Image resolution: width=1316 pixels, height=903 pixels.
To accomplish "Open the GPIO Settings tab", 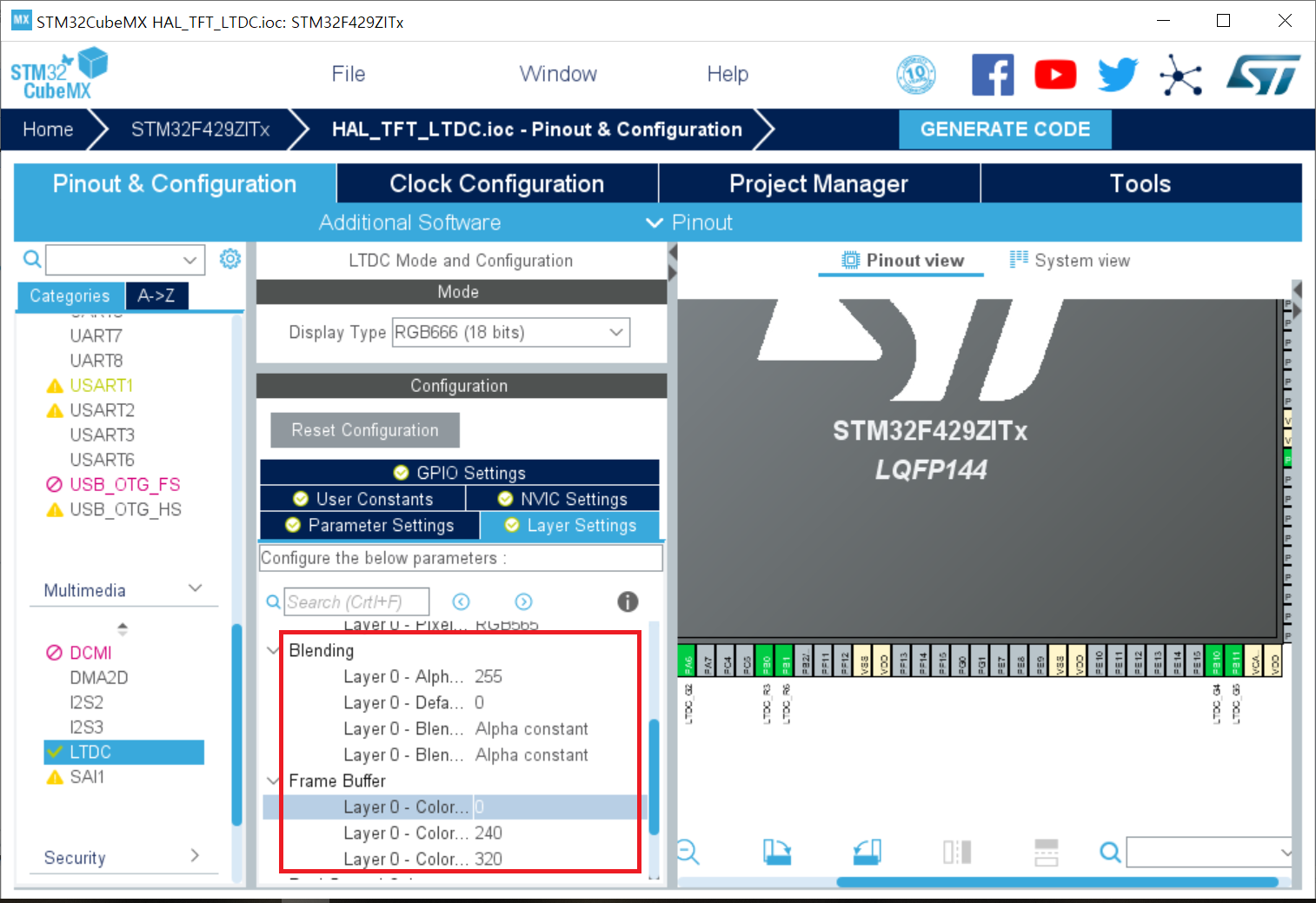I will click(x=460, y=472).
